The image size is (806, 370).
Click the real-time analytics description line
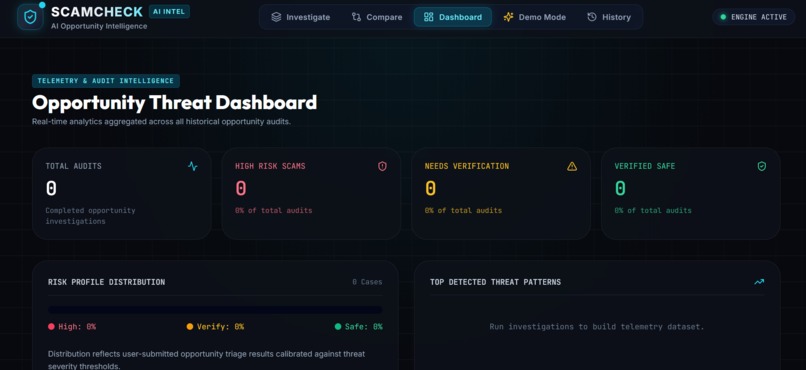(161, 122)
